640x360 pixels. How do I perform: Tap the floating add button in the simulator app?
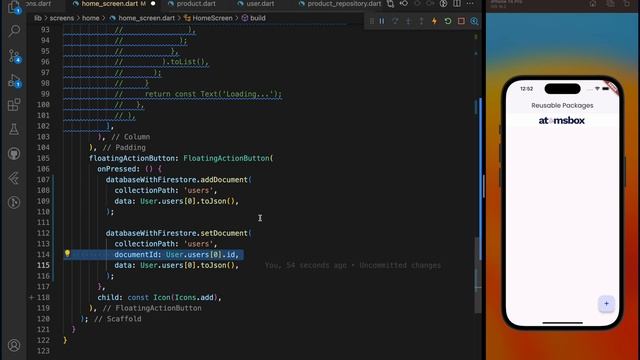[606, 304]
